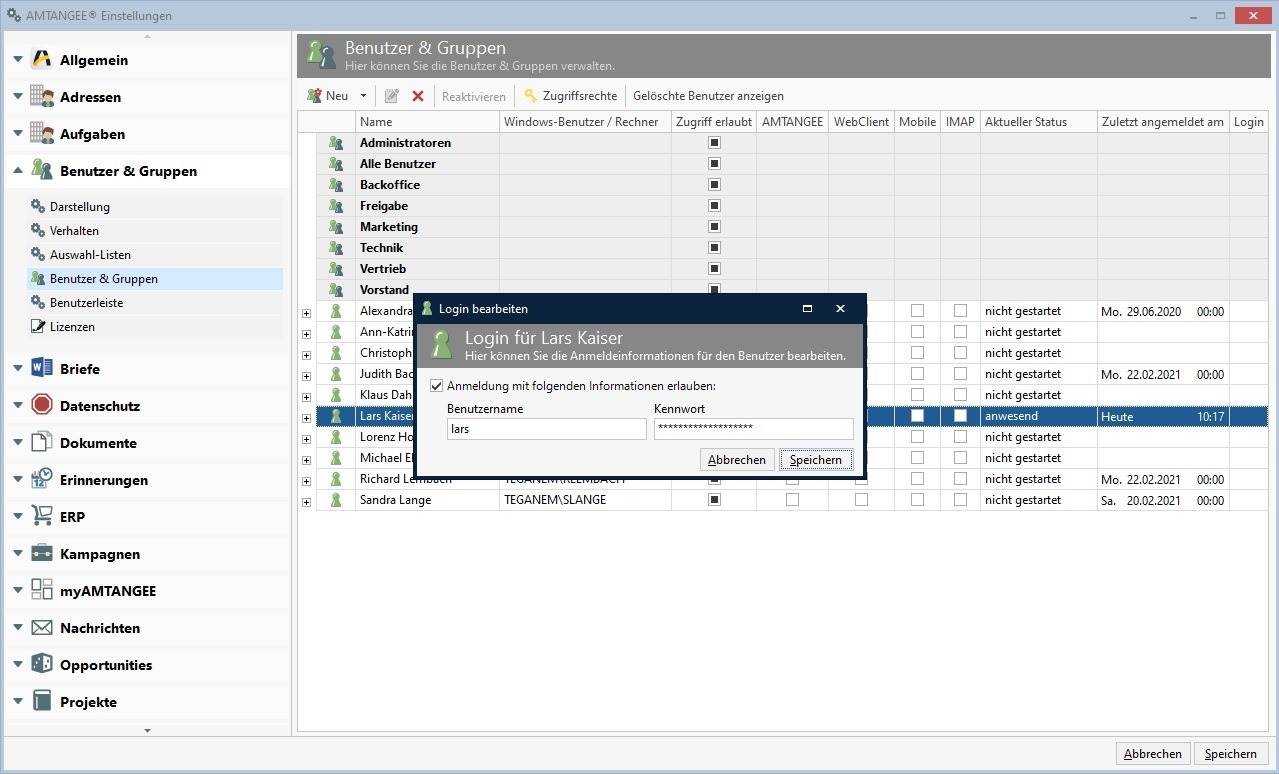Click the red delete X toolbar icon
The height and width of the screenshot is (774, 1279).
418,96
